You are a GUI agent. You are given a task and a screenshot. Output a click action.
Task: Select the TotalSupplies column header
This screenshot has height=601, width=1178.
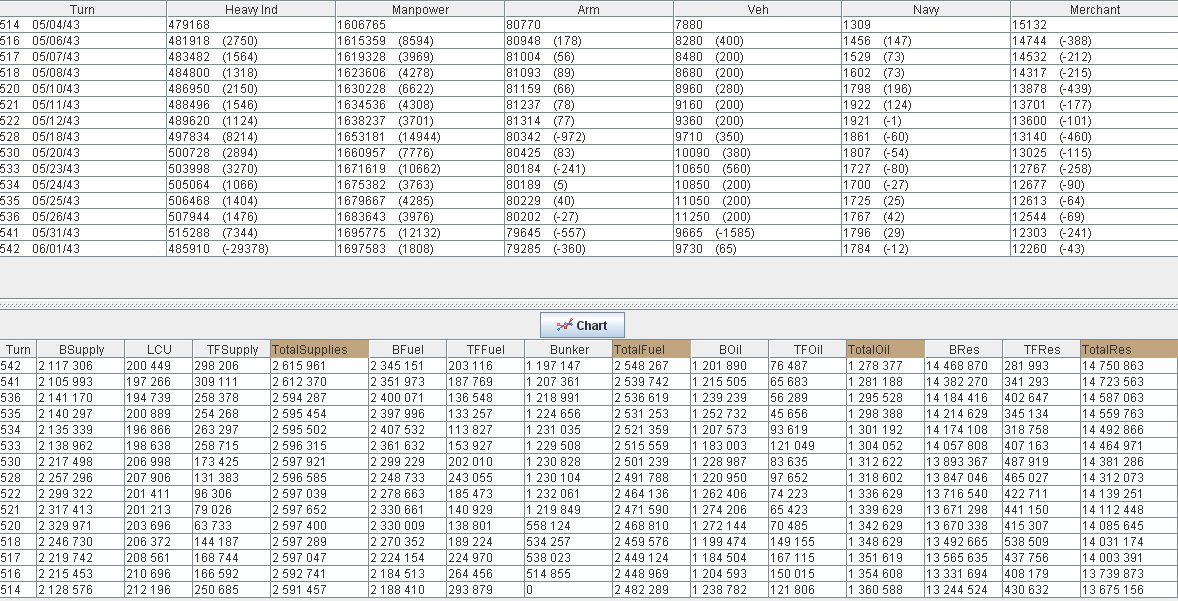[x=319, y=349]
